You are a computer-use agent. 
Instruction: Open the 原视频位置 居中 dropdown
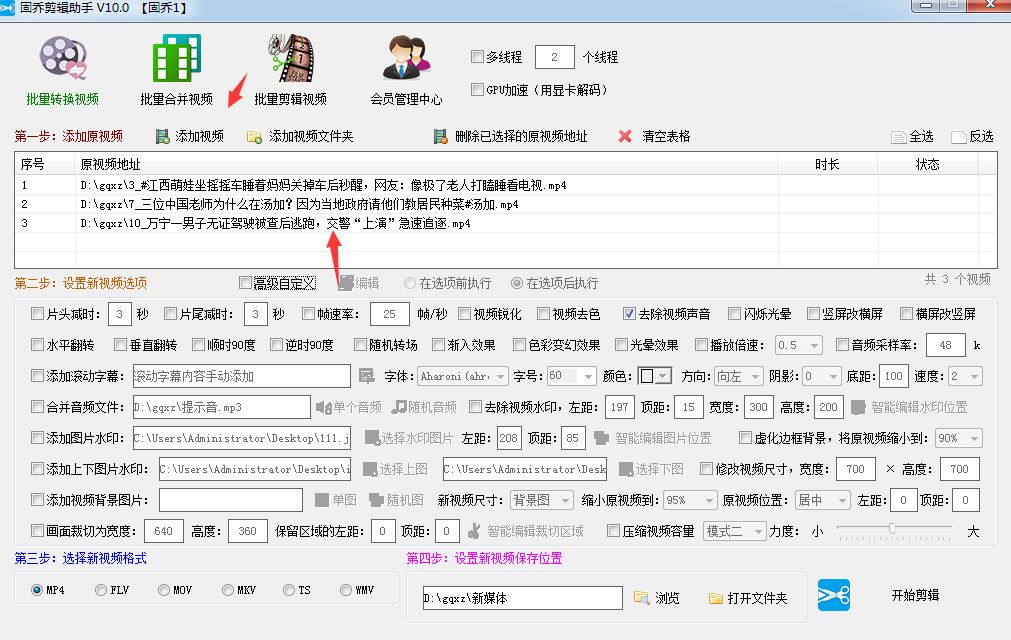click(x=823, y=500)
